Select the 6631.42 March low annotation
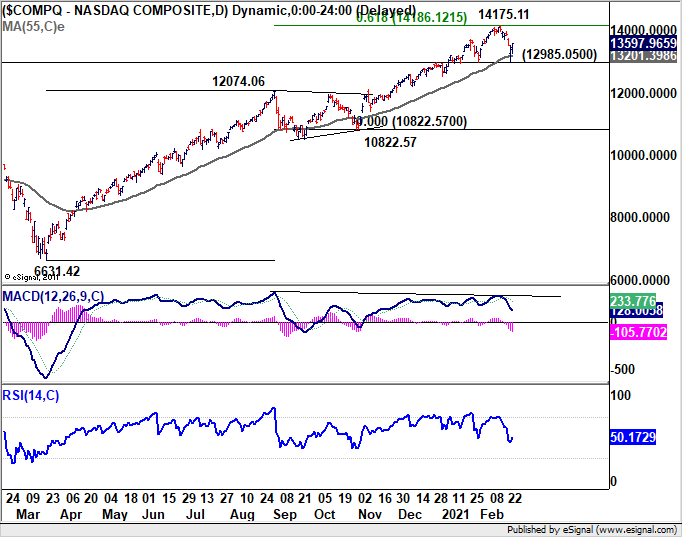682x537 pixels. [x=57, y=271]
